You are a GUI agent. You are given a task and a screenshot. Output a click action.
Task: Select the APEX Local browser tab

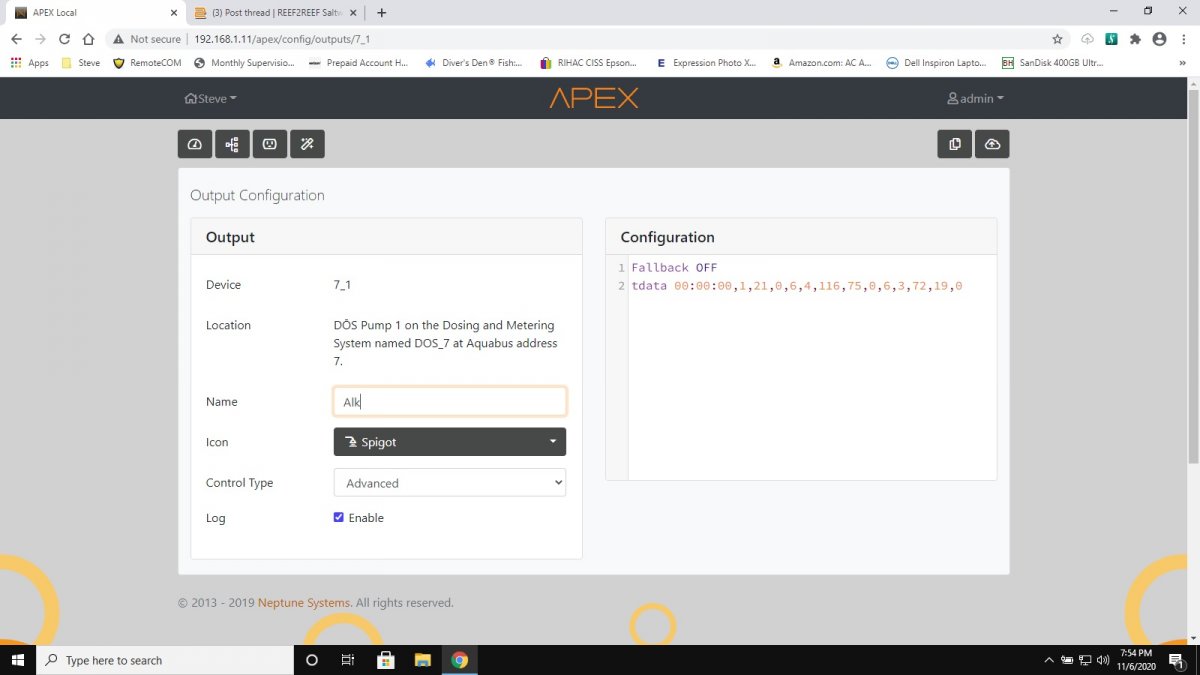coord(95,13)
